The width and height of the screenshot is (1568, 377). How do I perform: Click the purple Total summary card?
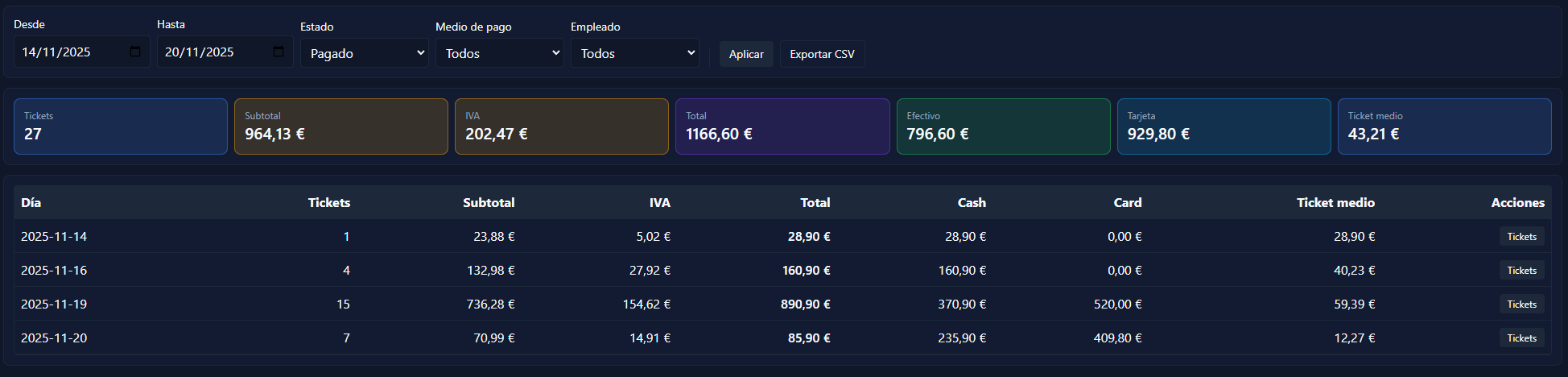782,126
